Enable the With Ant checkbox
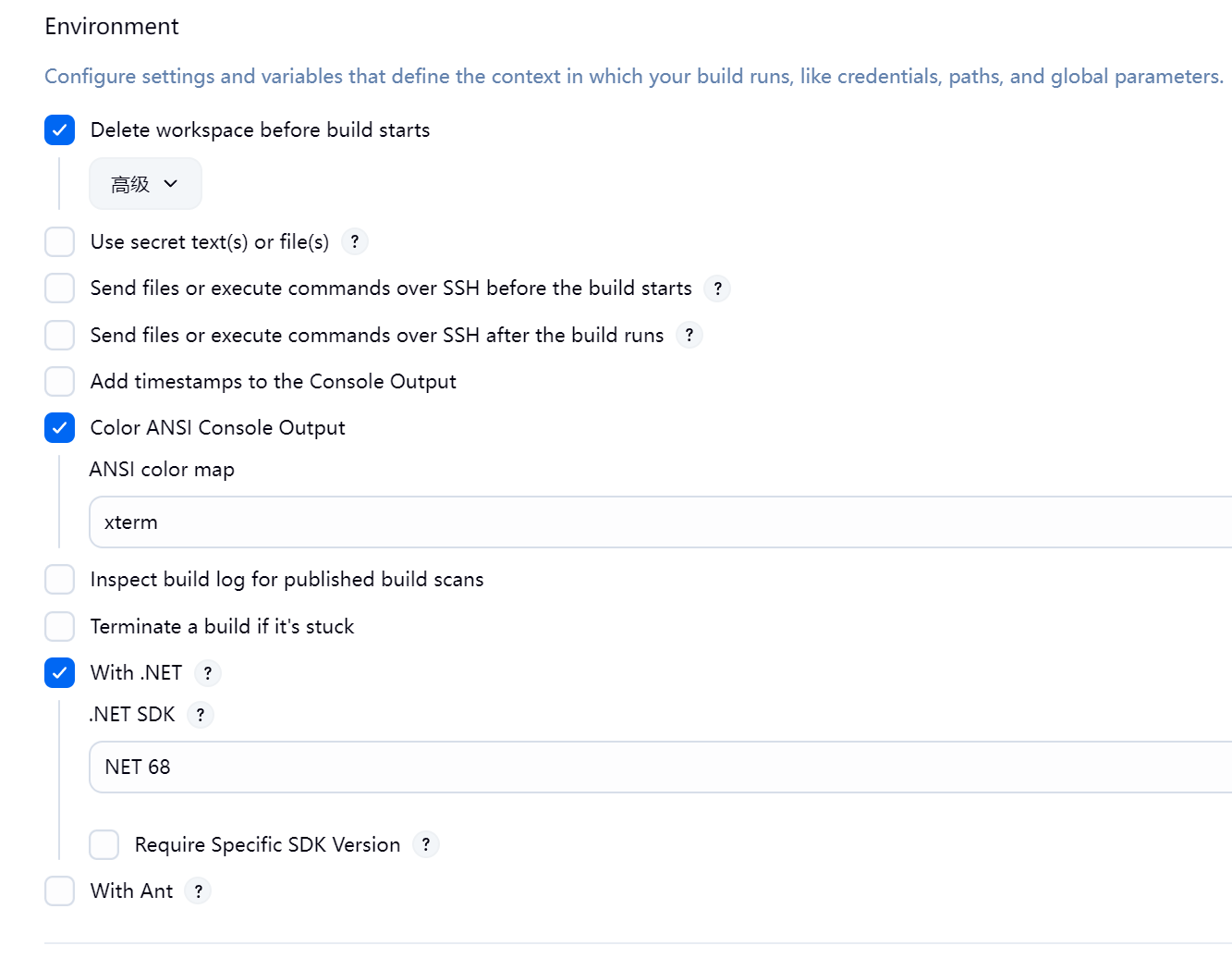 pyautogui.click(x=60, y=891)
